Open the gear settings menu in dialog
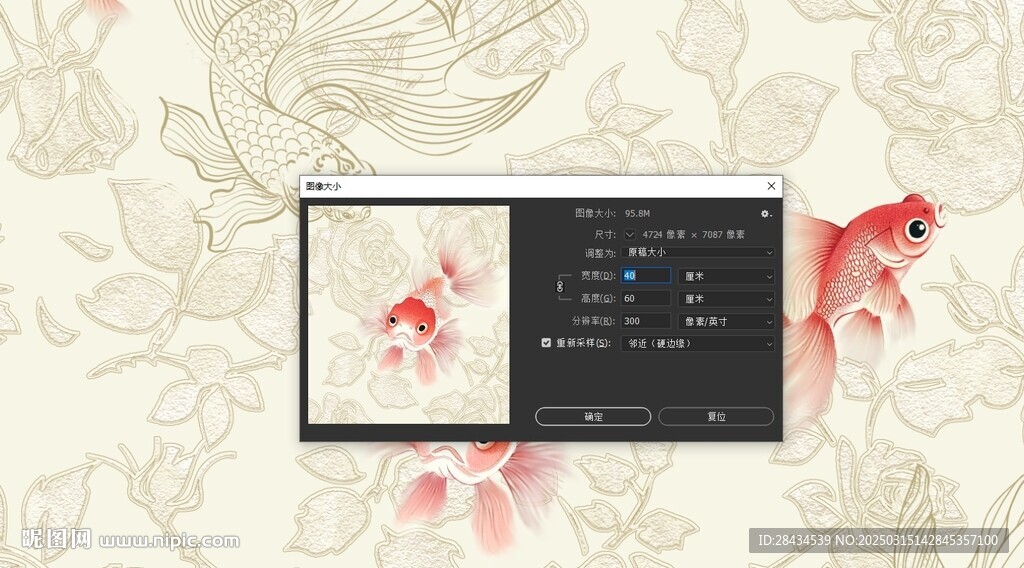Screen dimensions: 1024x568 click(765, 213)
